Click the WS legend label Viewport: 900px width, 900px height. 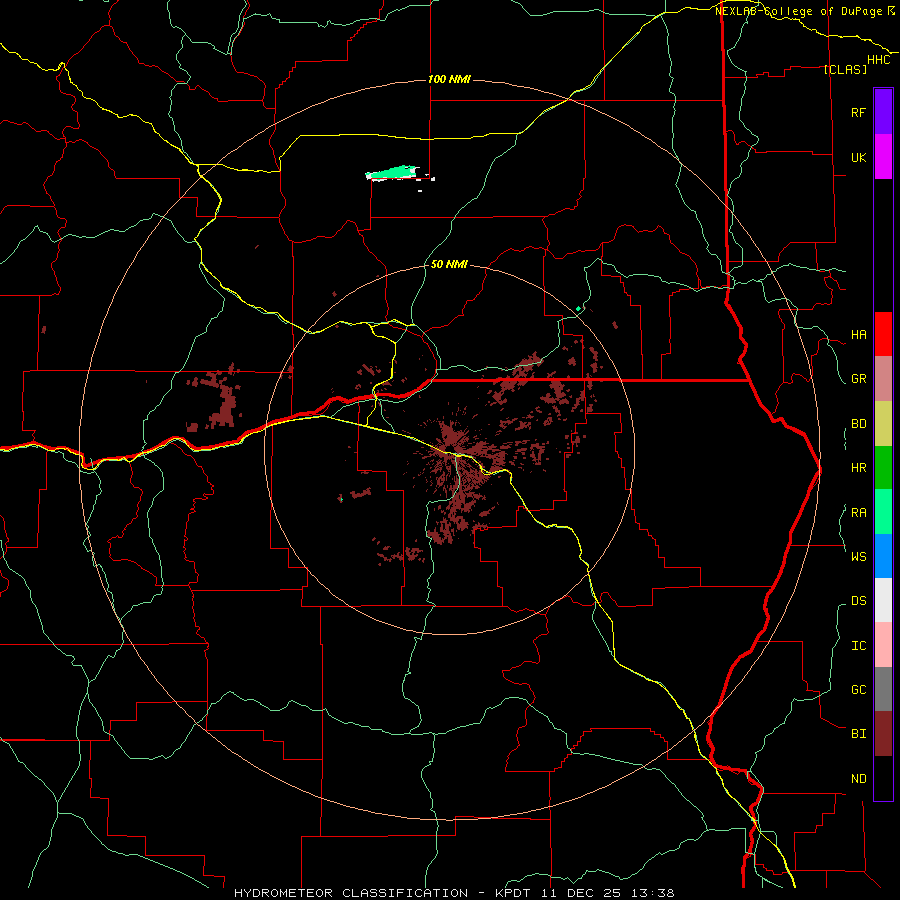click(x=859, y=556)
